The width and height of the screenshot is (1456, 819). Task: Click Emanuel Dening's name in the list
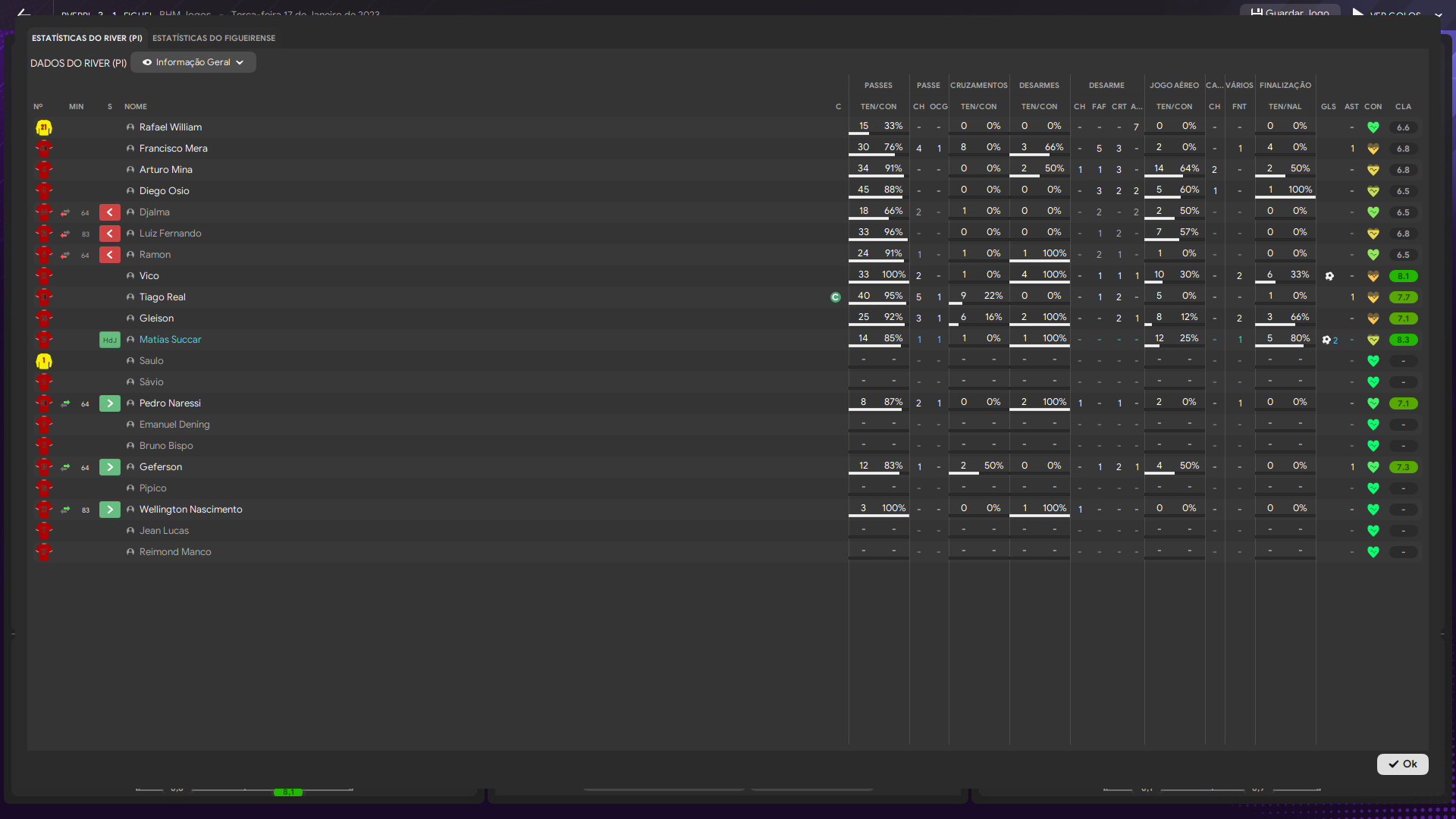point(174,425)
